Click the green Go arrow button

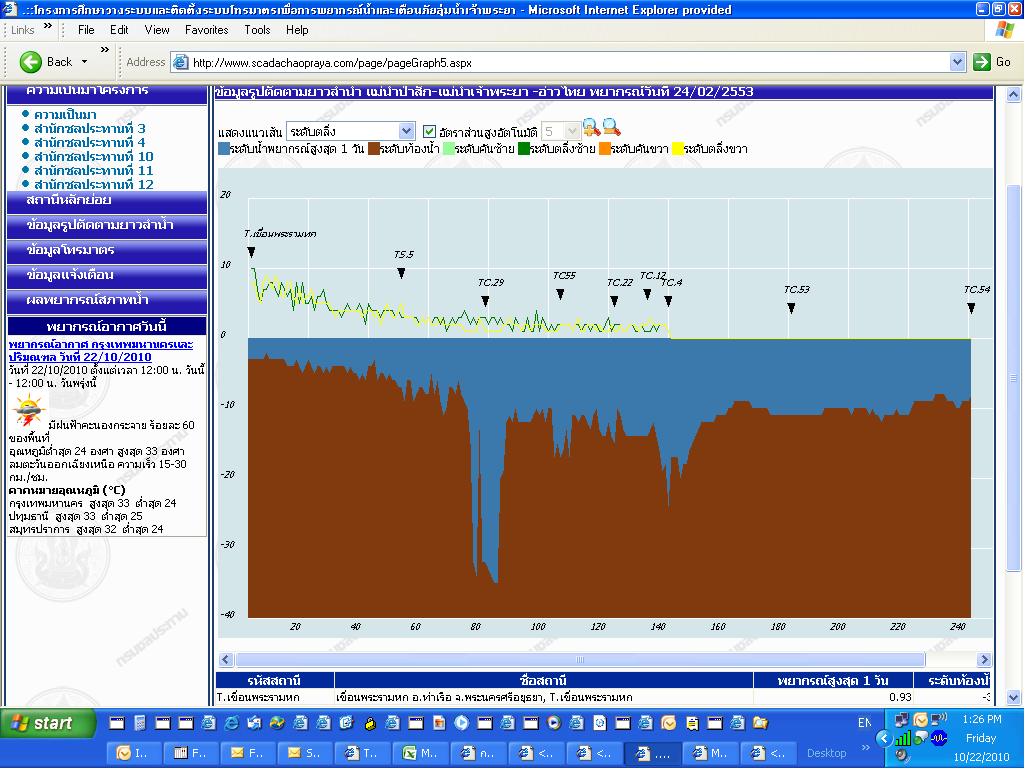(x=982, y=62)
